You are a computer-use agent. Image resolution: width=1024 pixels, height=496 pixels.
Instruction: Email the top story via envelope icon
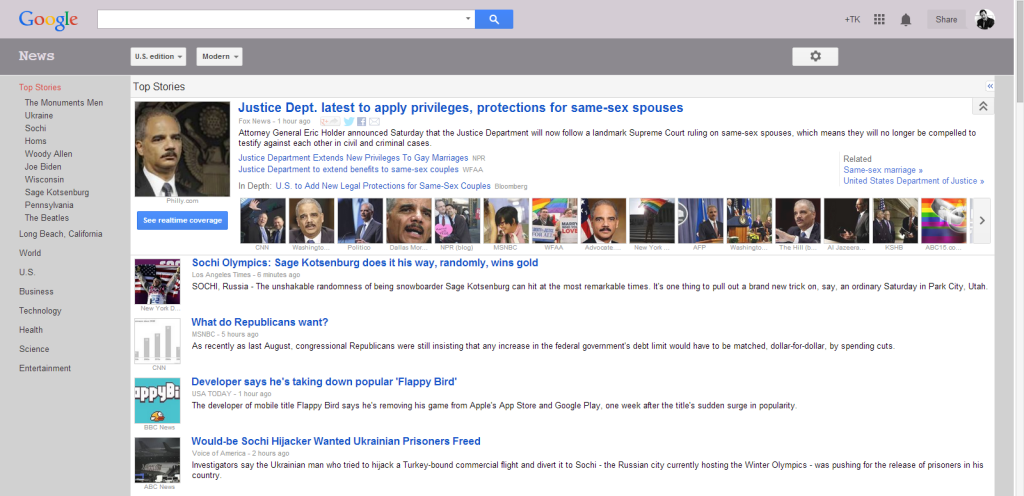(374, 121)
